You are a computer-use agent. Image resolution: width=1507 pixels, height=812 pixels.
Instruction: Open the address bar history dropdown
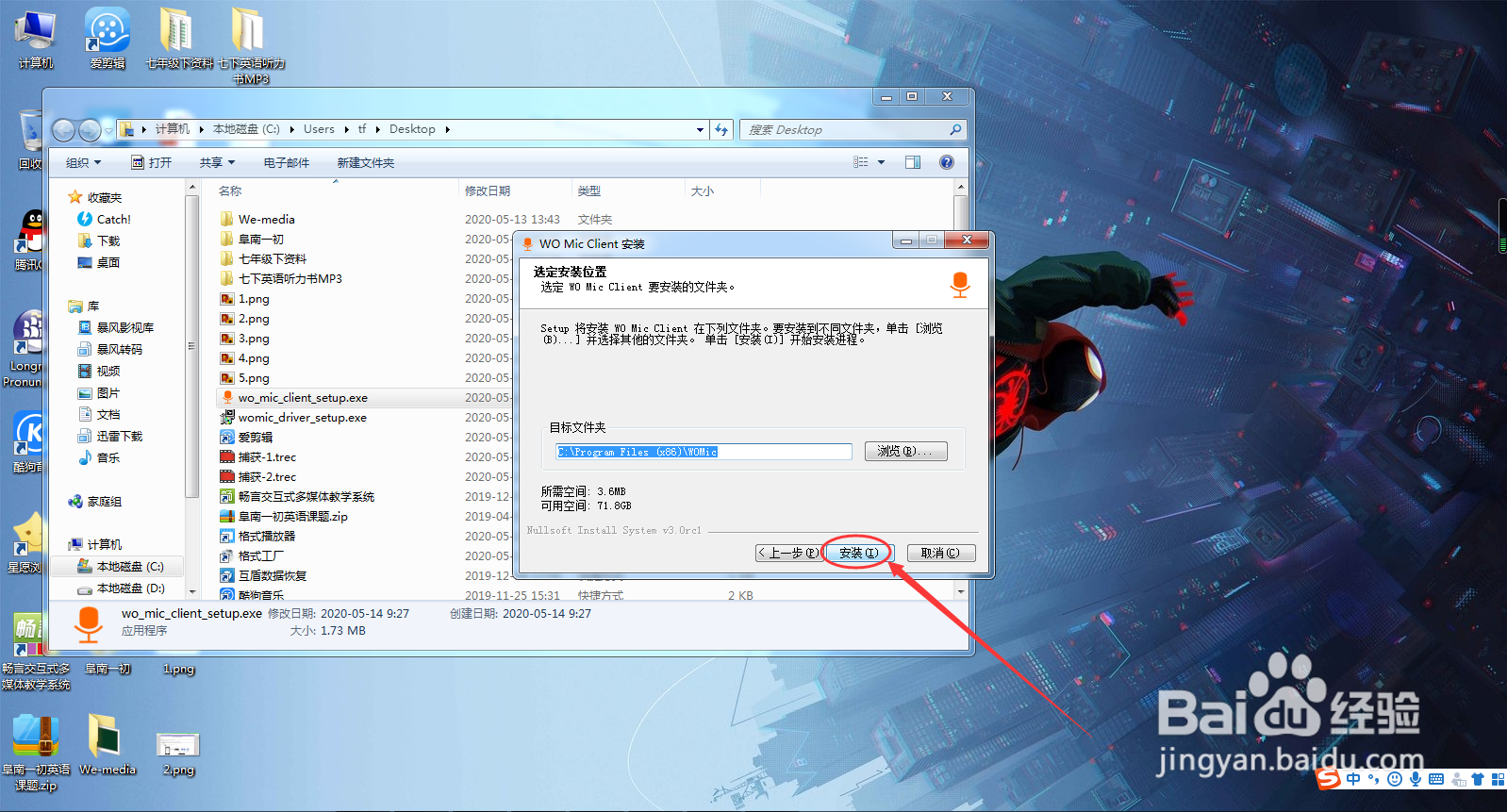(x=700, y=130)
